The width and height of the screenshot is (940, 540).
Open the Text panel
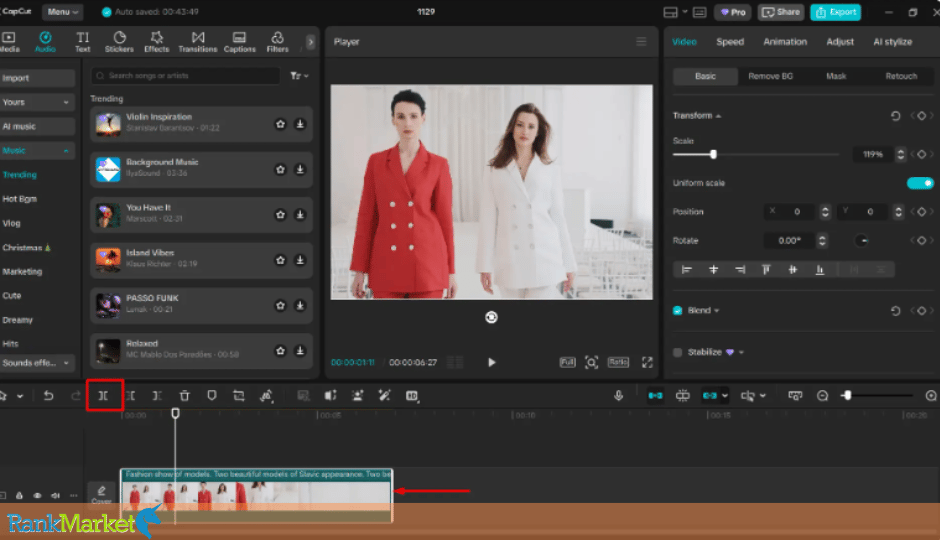coord(83,42)
